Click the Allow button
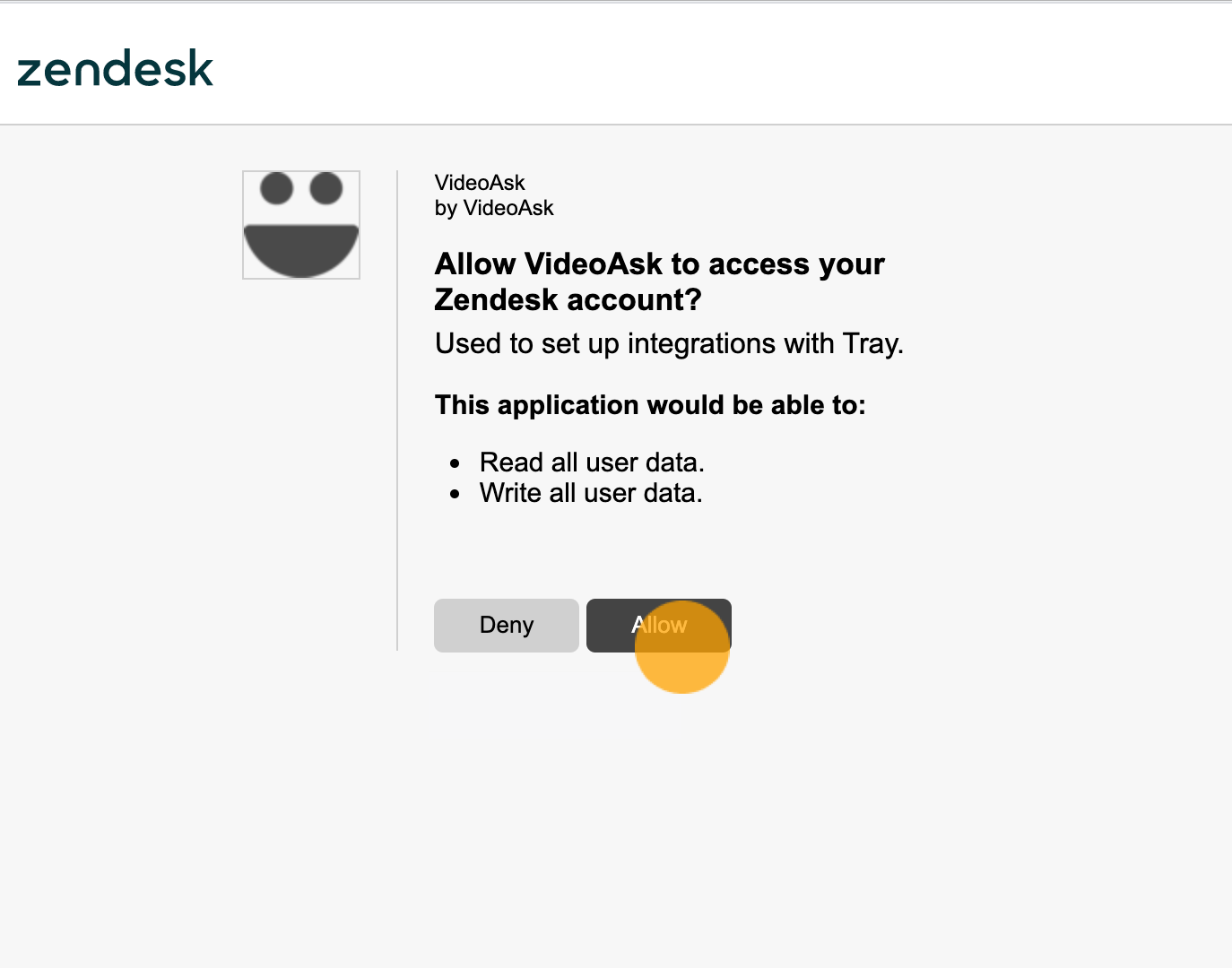This screenshot has height=968, width=1232. point(658,625)
